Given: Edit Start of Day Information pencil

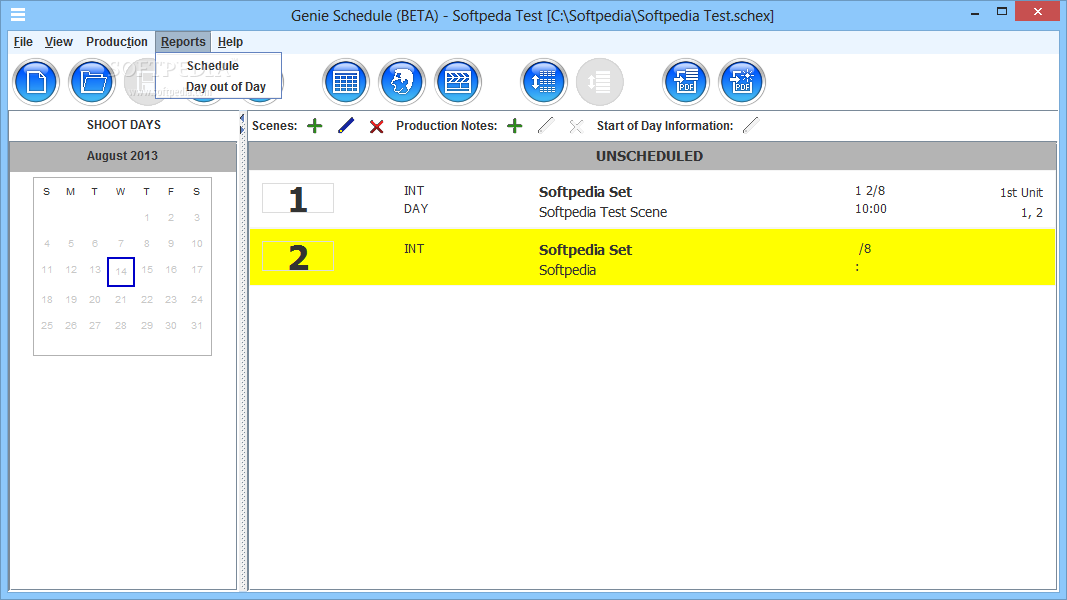Looking at the screenshot, I should (x=751, y=126).
